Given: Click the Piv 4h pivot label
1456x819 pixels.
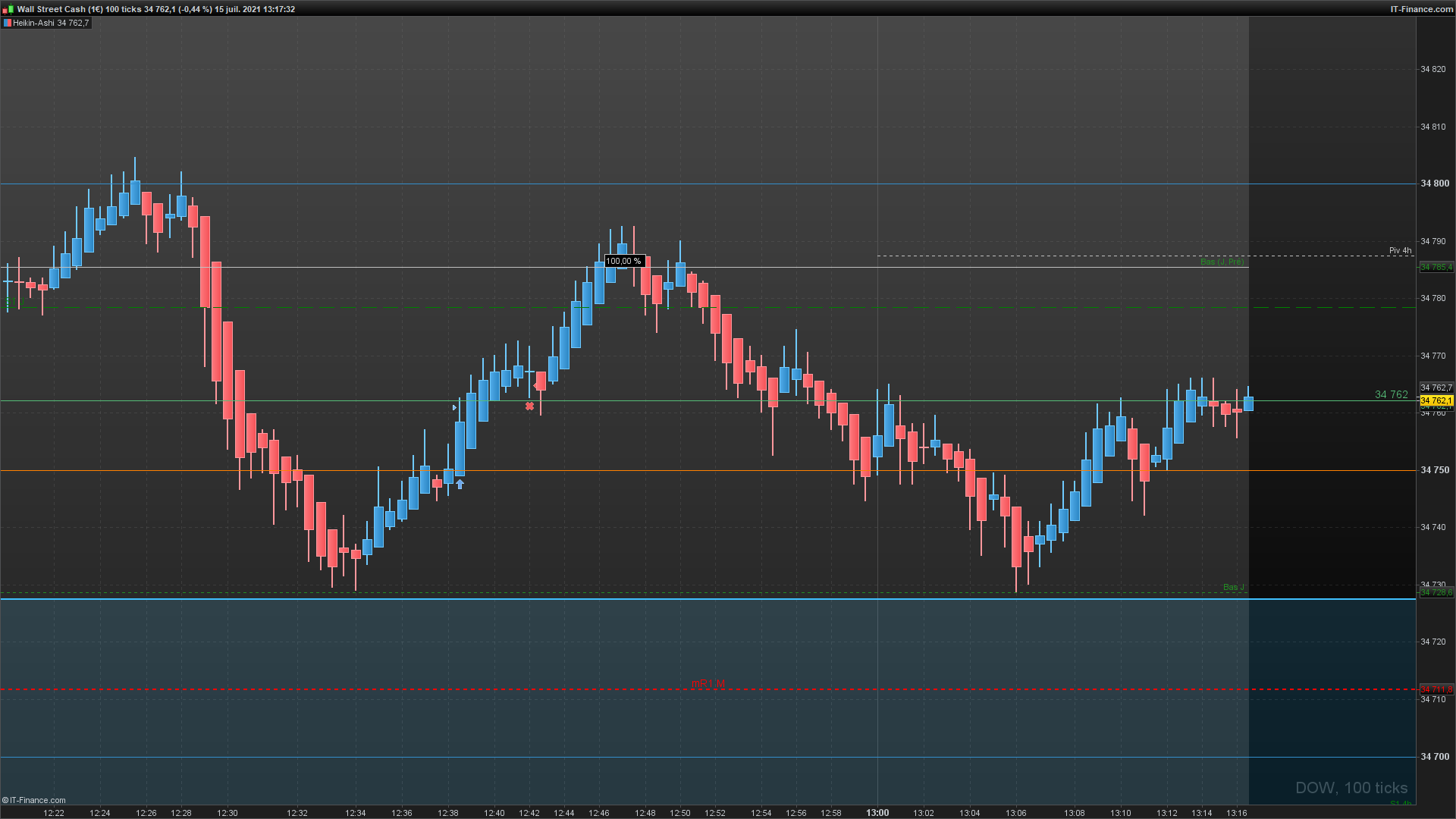Looking at the screenshot, I should 1400,250.
